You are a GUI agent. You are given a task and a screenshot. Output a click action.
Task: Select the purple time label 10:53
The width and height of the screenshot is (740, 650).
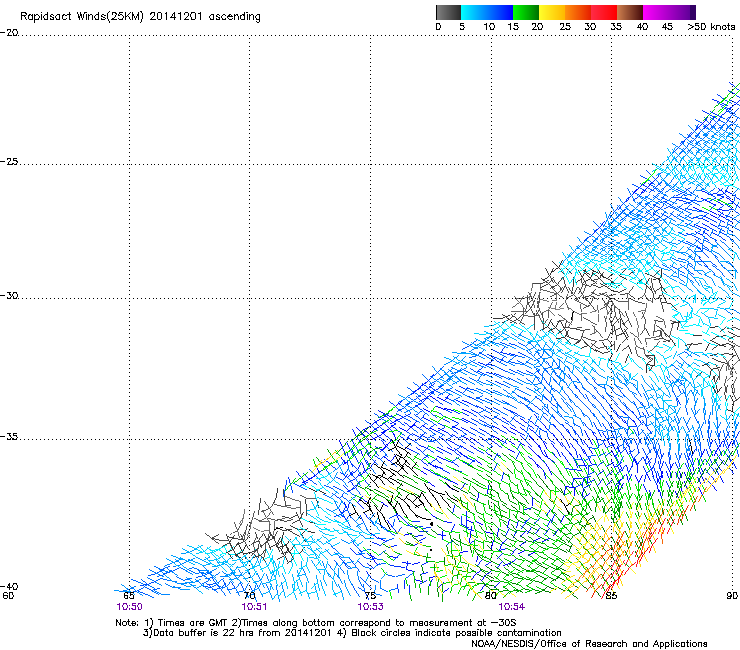pos(370,607)
